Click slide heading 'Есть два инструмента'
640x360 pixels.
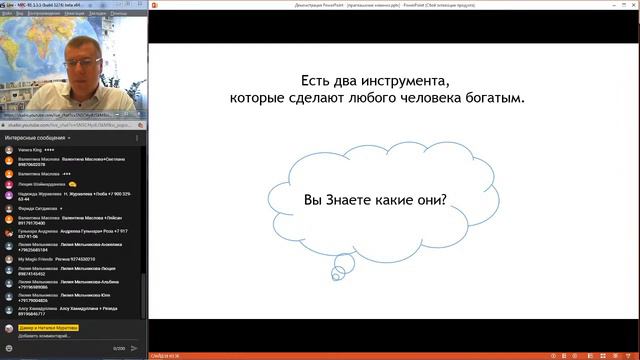click(x=375, y=81)
